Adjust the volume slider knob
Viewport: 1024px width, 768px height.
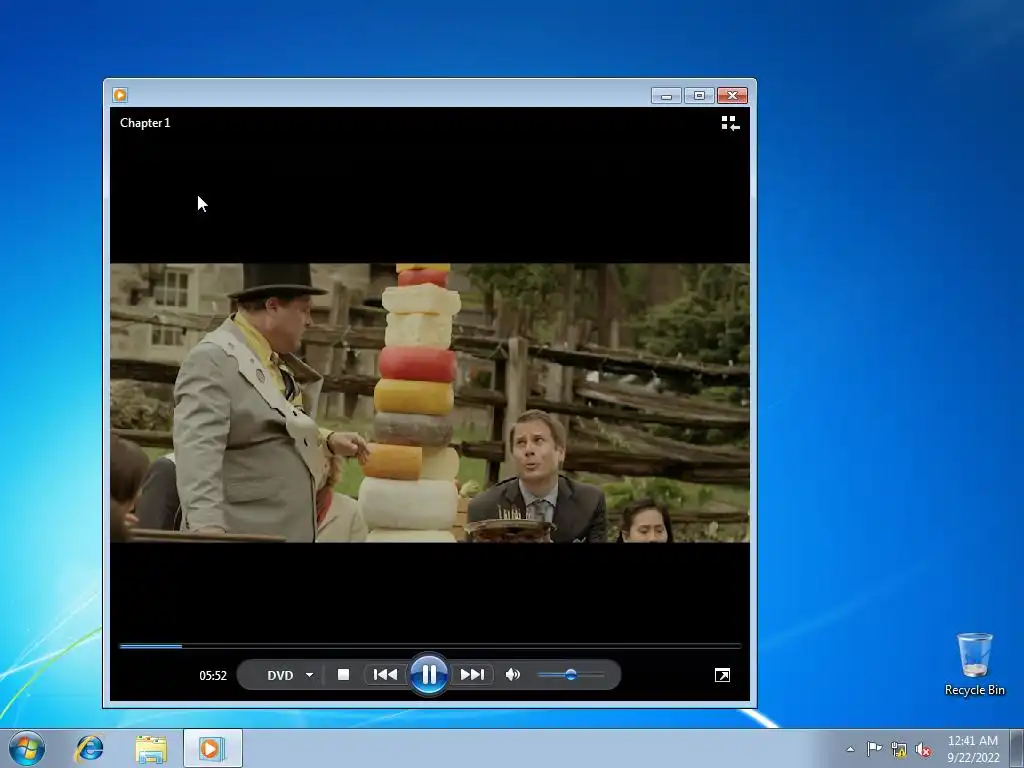pos(571,675)
